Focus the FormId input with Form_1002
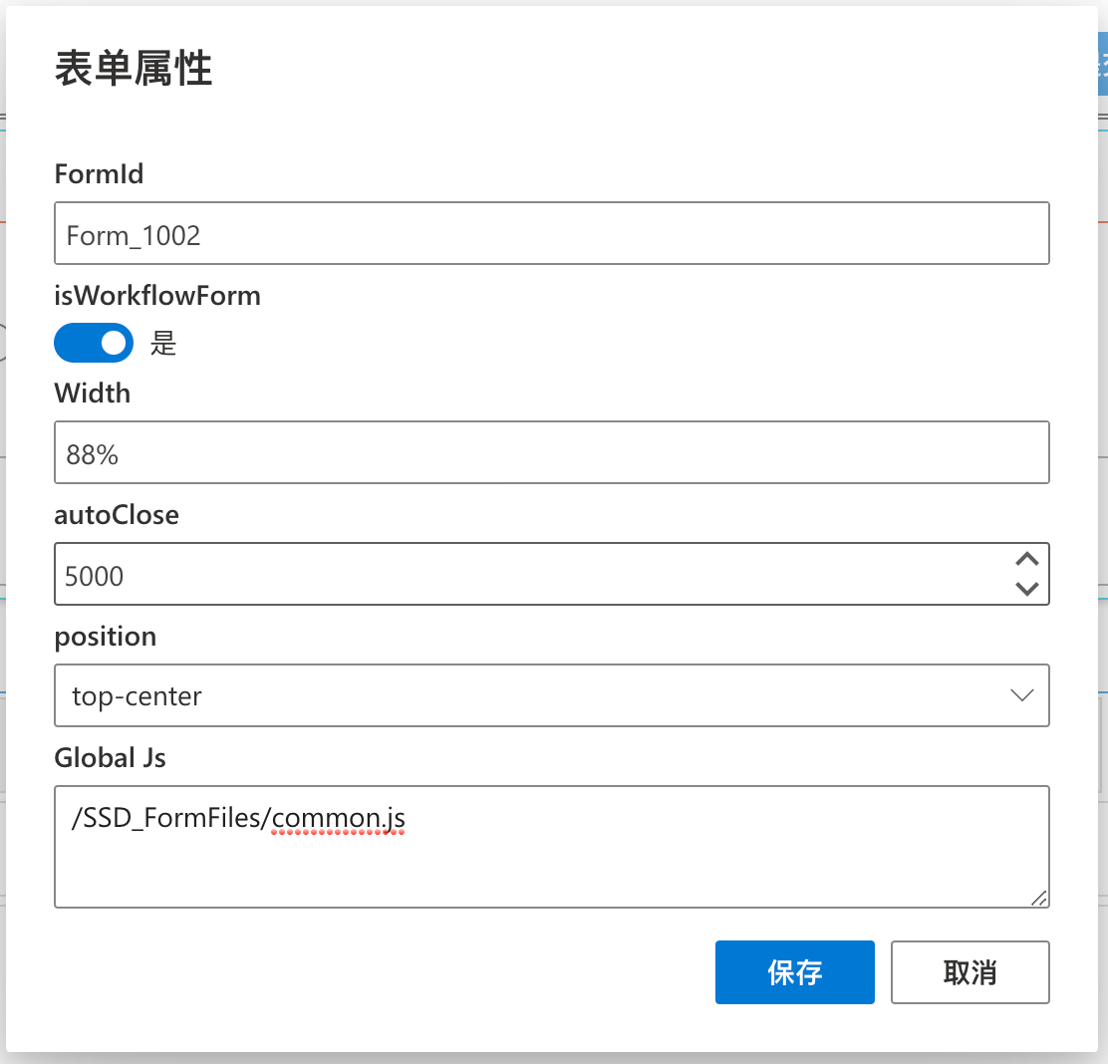Image resolution: width=1108 pixels, height=1064 pixels. [552, 233]
